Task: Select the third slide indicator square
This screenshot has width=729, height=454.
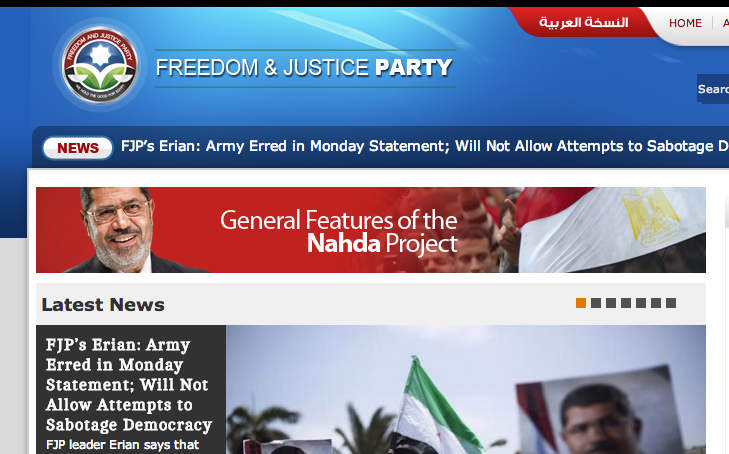Action: click(611, 303)
